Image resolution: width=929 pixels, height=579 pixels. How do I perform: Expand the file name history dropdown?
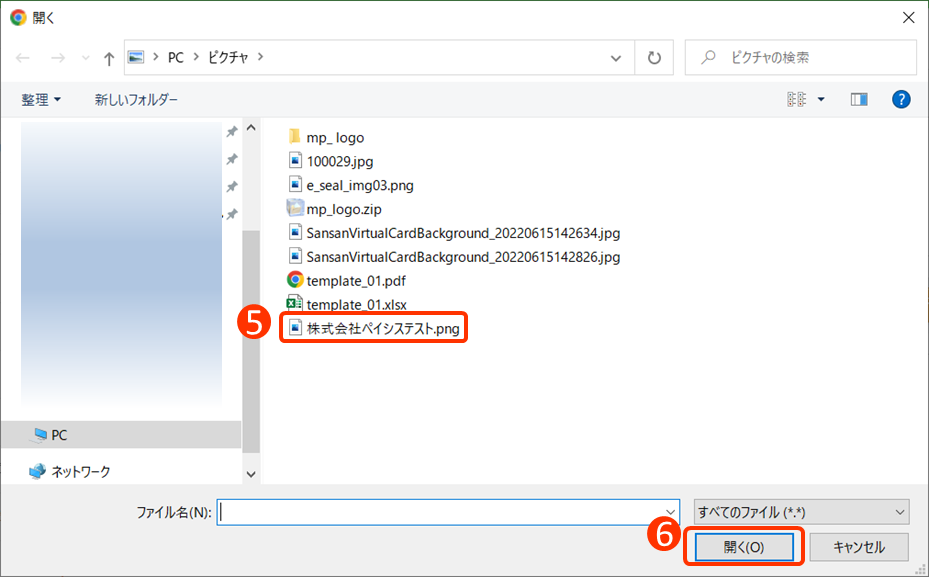click(x=671, y=512)
